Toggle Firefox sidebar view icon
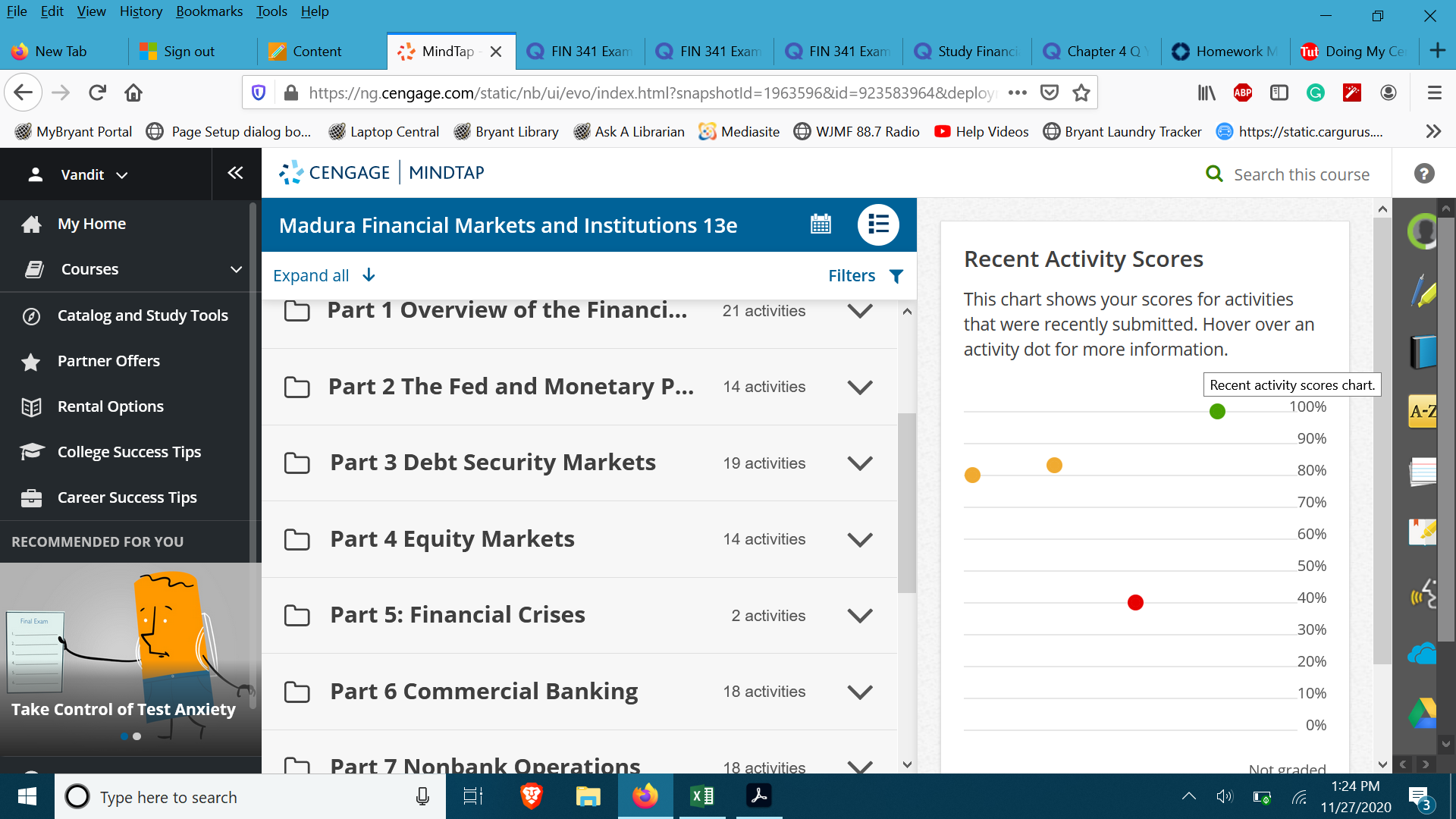Screen dimensions: 1456x819 tap(1279, 93)
